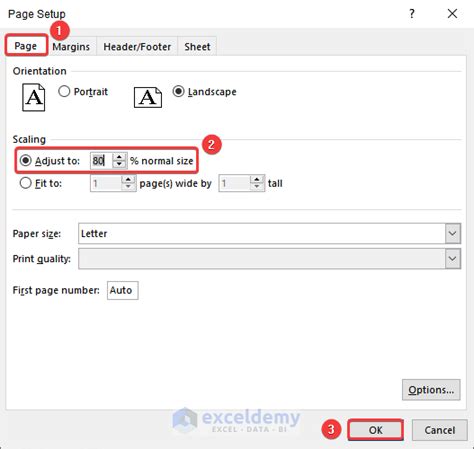This screenshot has width=474, height=449.
Task: Click the Cancel button
Action: click(439, 430)
